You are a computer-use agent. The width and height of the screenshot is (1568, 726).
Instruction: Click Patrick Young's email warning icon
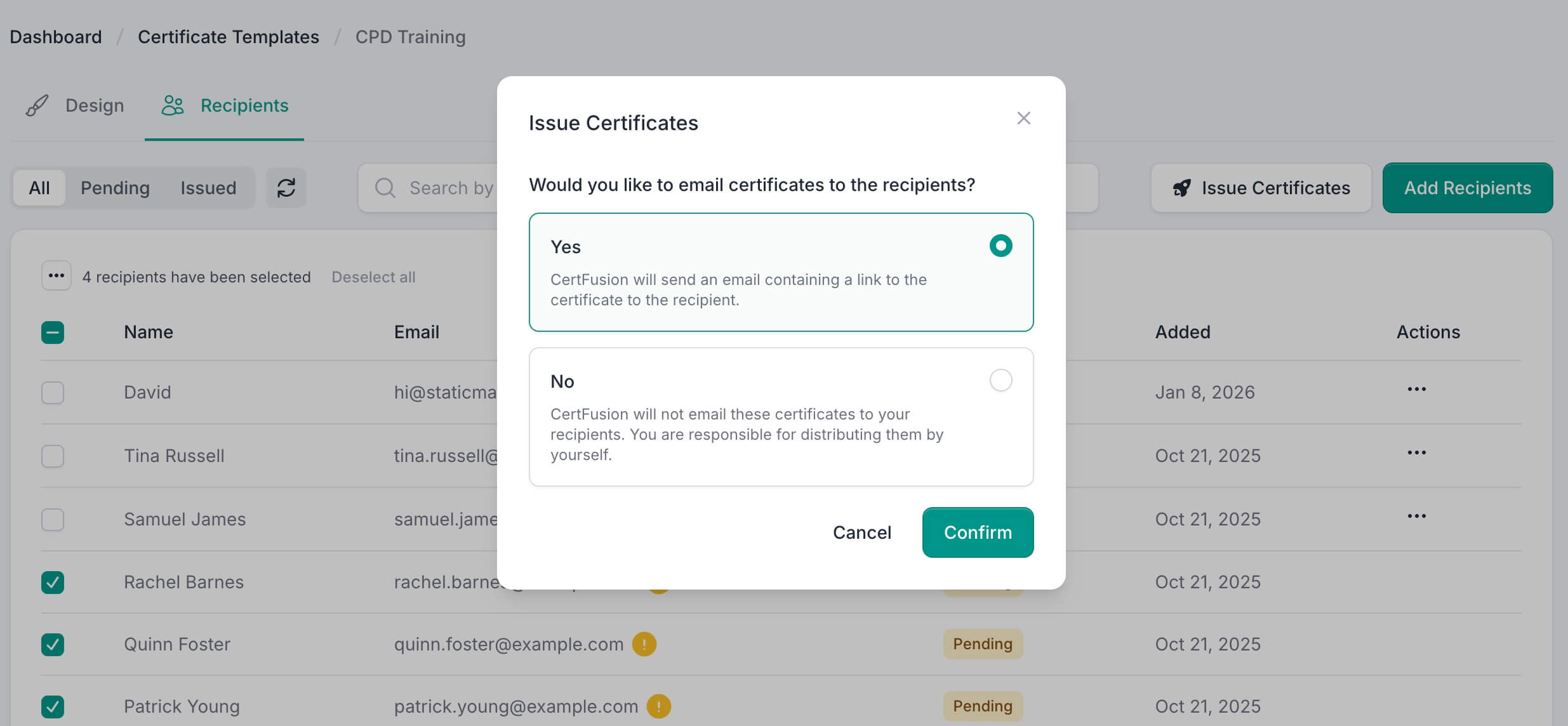(x=658, y=706)
